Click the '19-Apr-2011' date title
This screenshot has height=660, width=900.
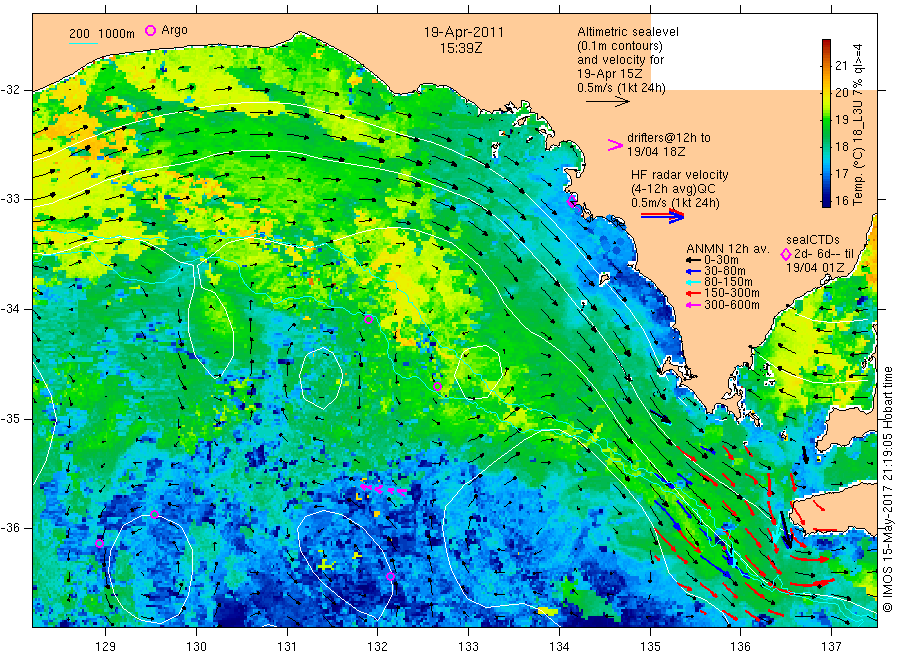click(x=464, y=32)
